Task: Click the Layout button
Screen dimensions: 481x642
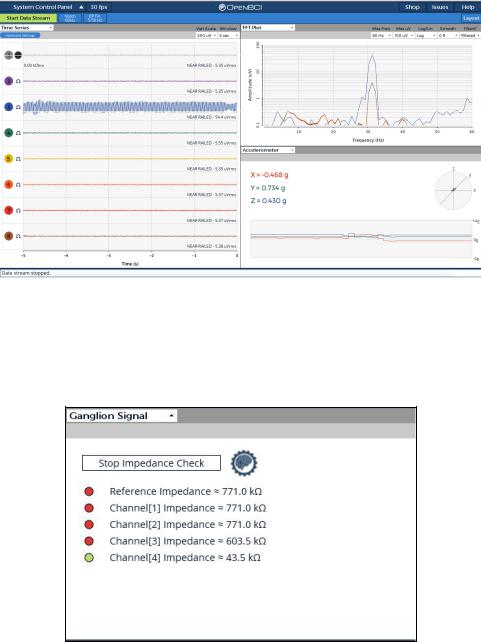Action: tap(471, 18)
